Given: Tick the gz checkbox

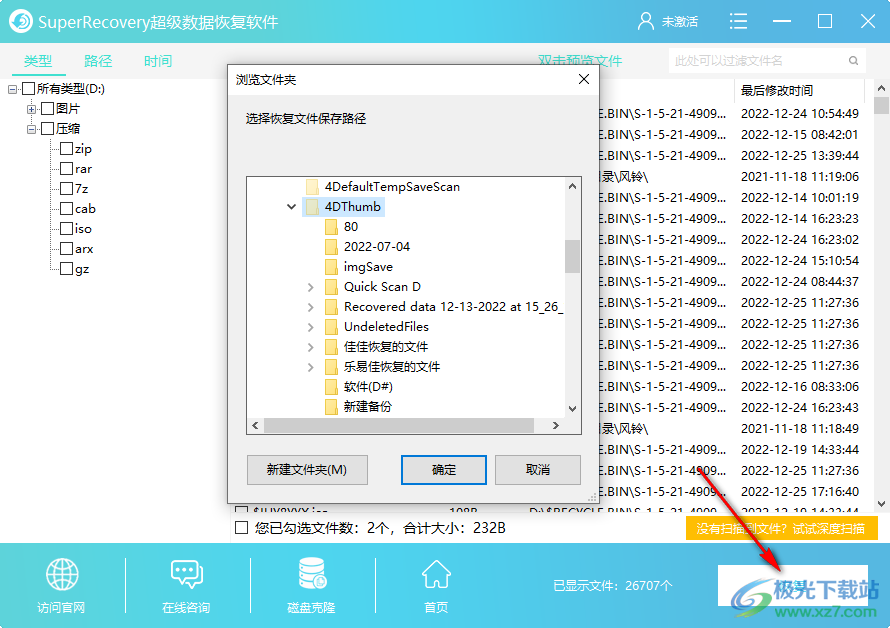Looking at the screenshot, I should (x=66, y=269).
